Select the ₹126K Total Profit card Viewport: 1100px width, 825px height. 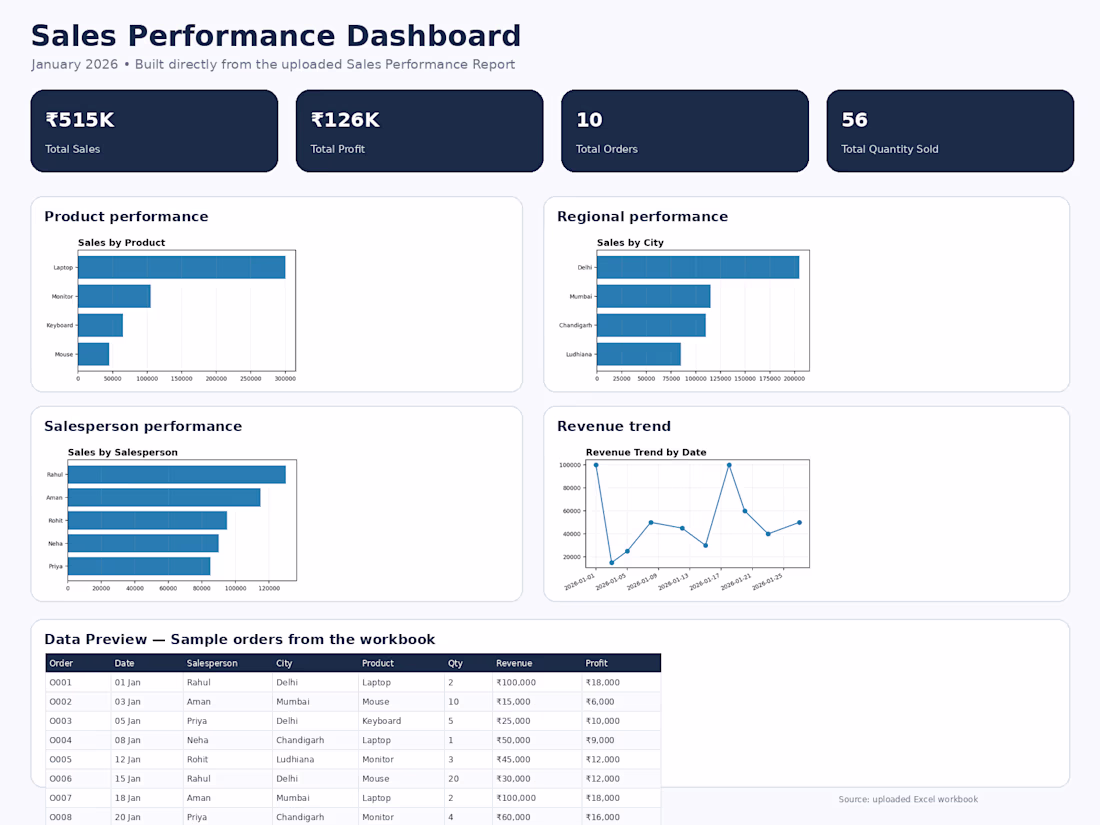pyautogui.click(x=420, y=130)
